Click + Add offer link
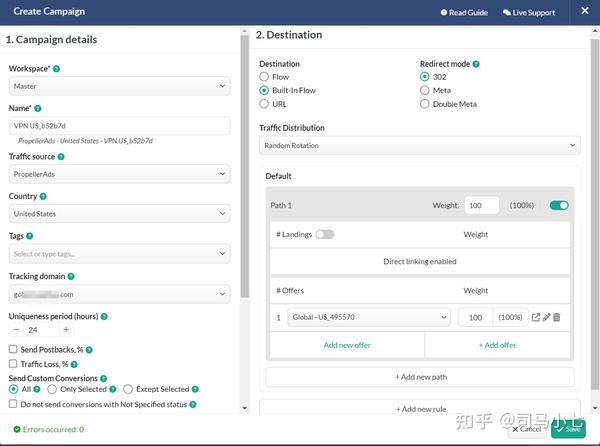 point(497,345)
